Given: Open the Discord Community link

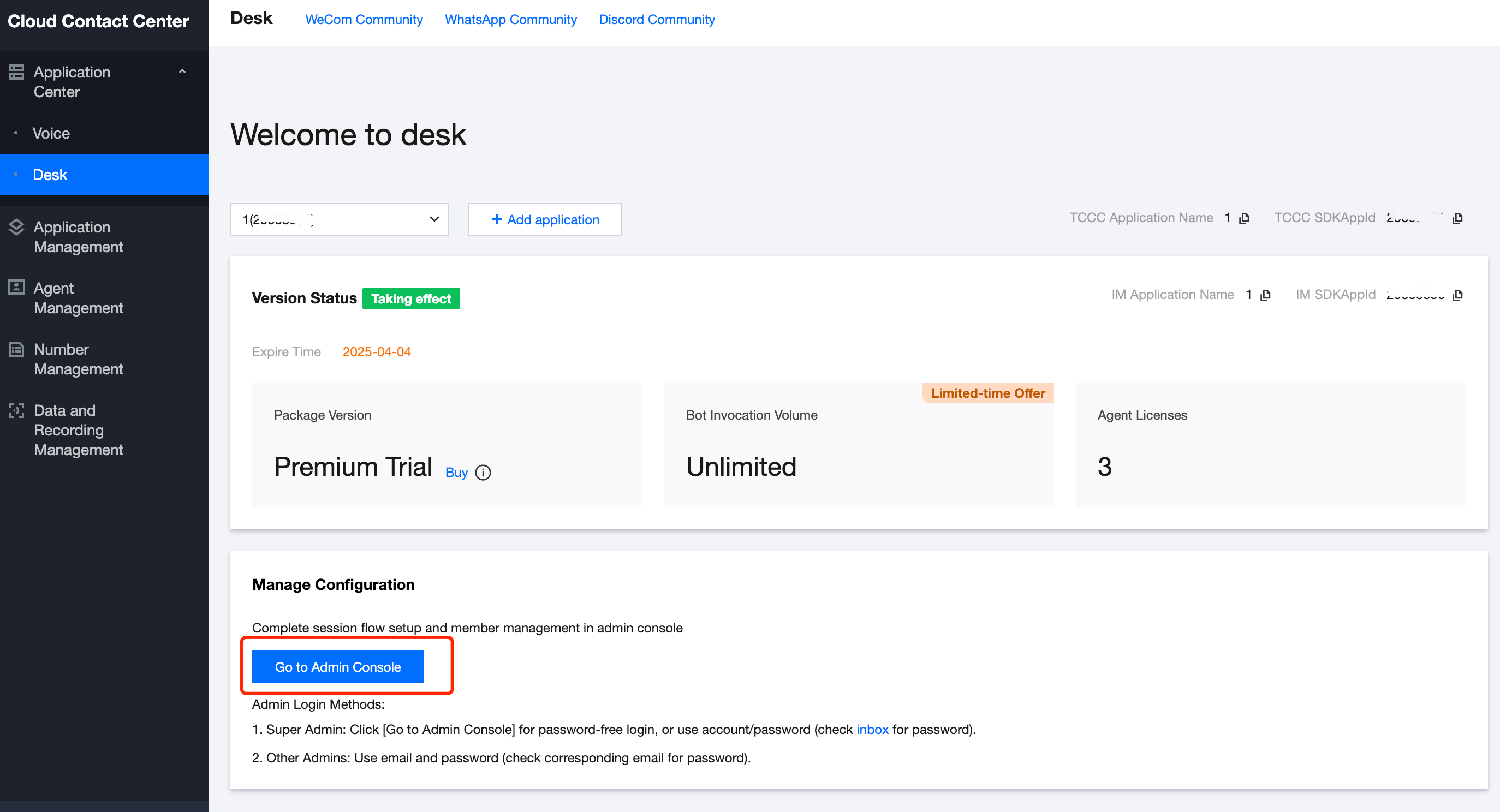Looking at the screenshot, I should click(x=656, y=19).
